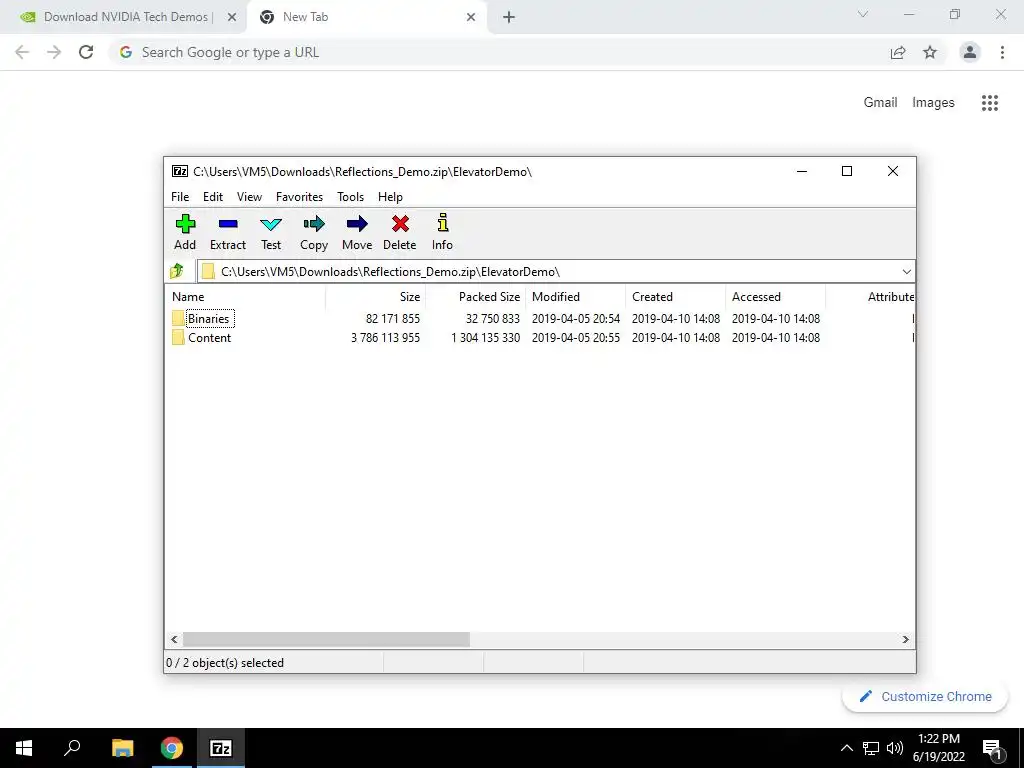Click the red Delete icon
The height and width of the screenshot is (768, 1024).
[400, 224]
